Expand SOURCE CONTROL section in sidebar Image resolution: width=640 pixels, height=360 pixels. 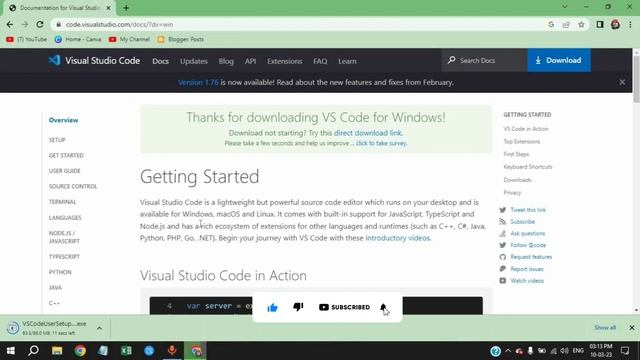73,186
